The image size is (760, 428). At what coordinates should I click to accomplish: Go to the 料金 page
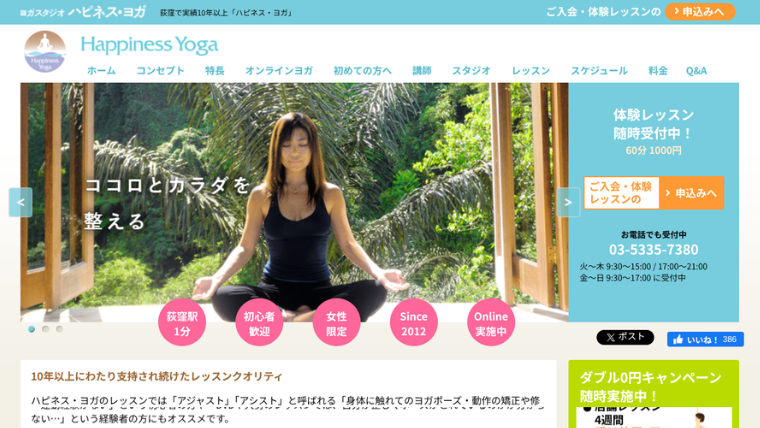click(x=658, y=71)
